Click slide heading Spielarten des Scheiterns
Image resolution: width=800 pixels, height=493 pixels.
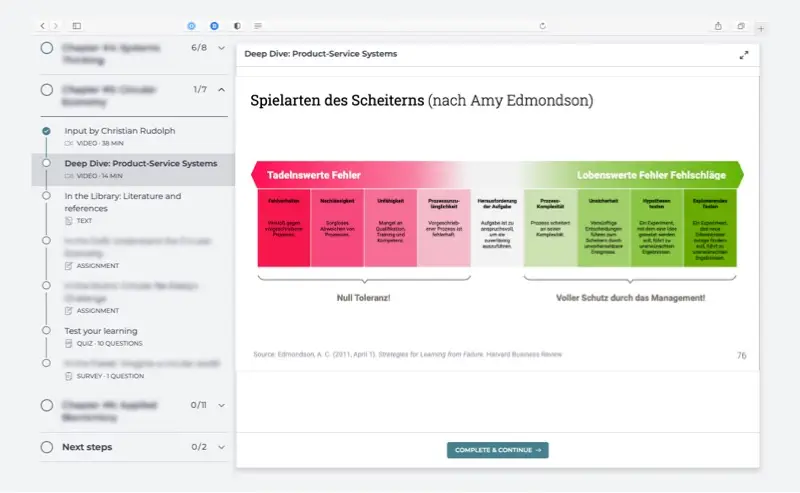(x=337, y=101)
